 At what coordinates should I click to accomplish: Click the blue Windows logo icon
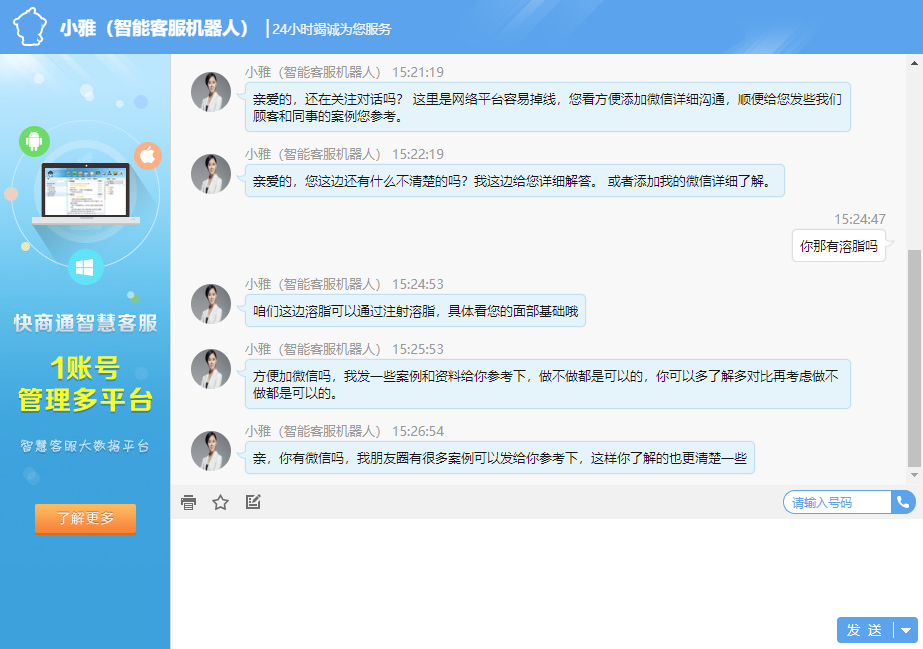pos(86,267)
